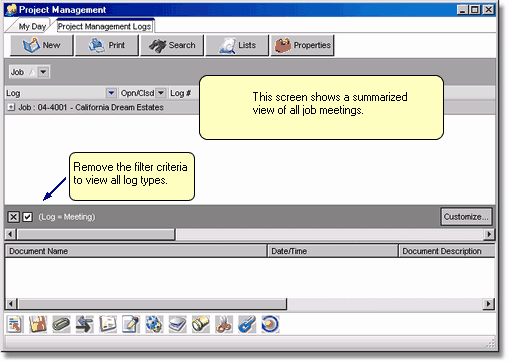Open the Job grouping dropdown arrow
The height and width of the screenshot is (362, 509).
coord(43,72)
